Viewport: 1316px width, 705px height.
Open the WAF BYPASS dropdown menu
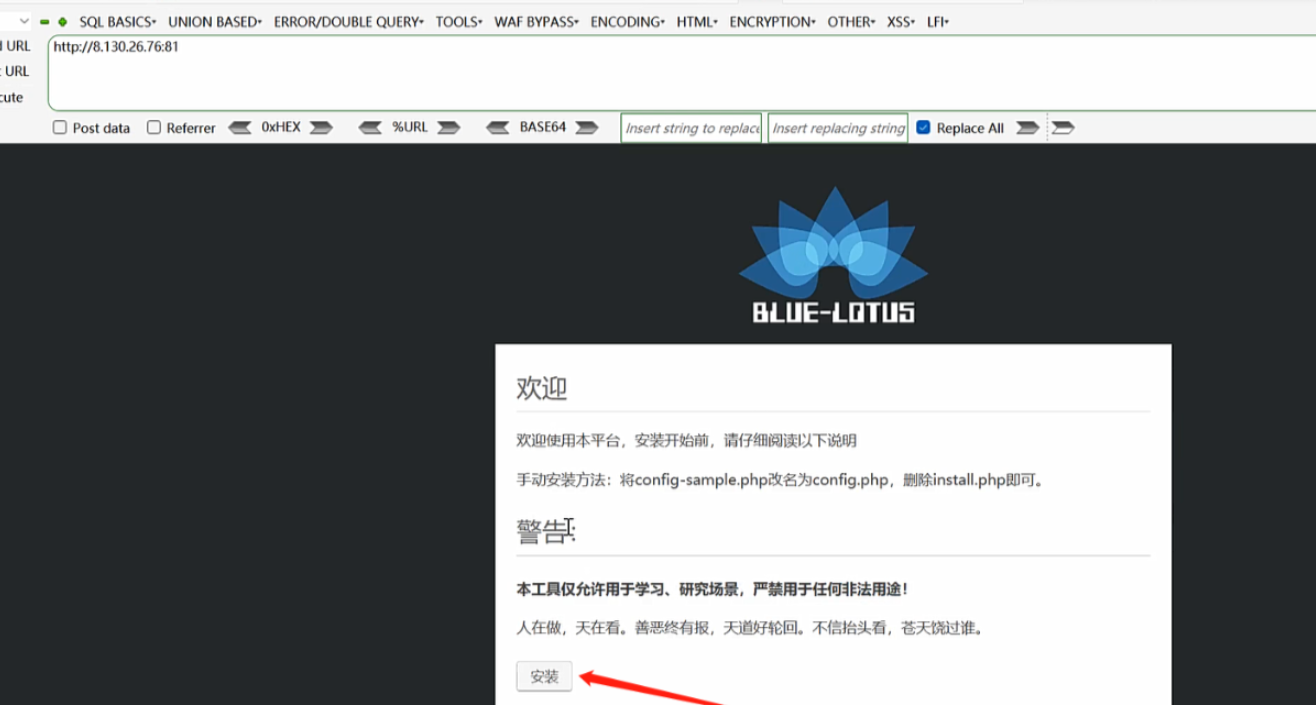537,22
